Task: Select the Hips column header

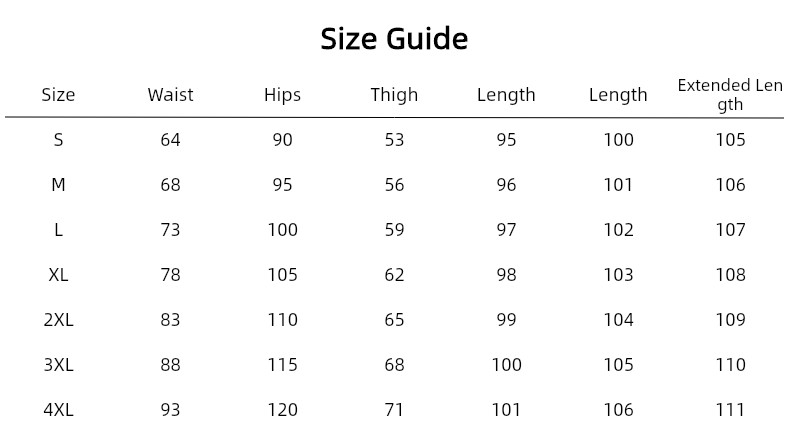Action: point(282,95)
